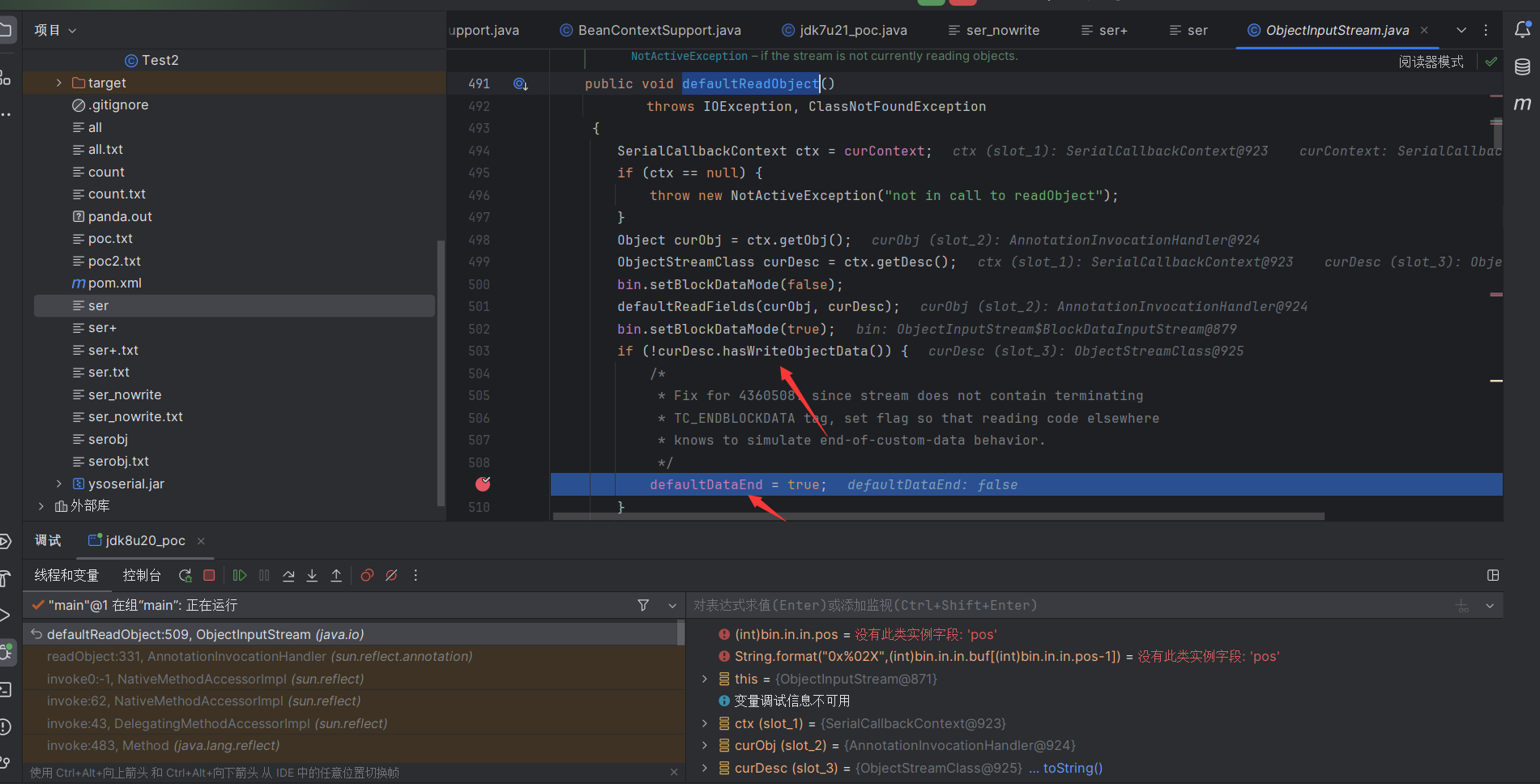1540x784 pixels.
Task: Switch to the ser editor tab
Action: pyautogui.click(x=1188, y=30)
